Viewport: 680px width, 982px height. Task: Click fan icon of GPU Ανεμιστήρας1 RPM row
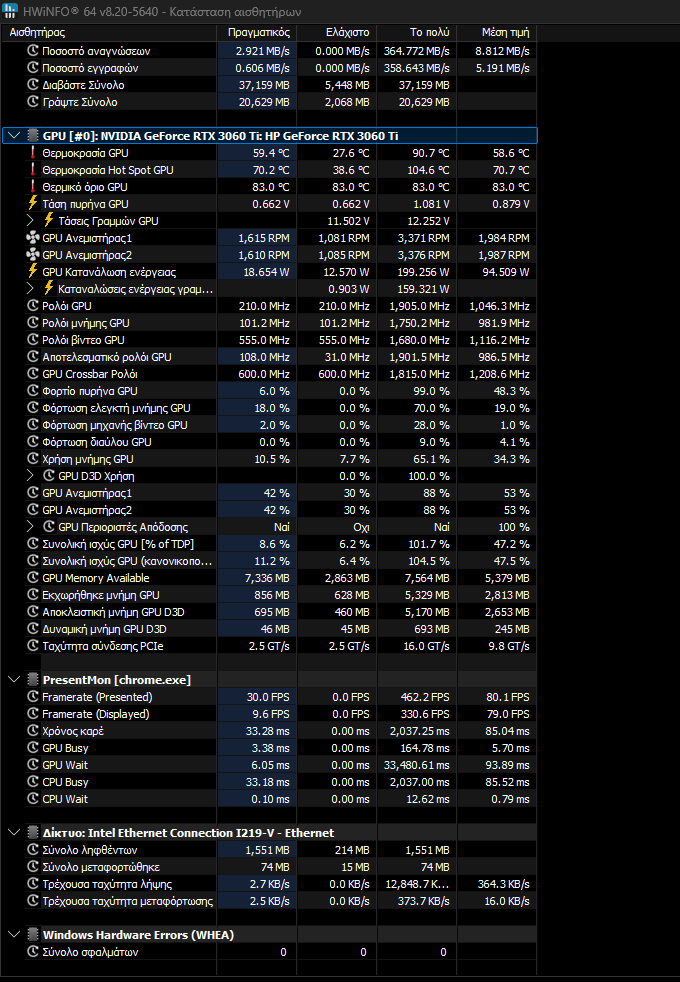[x=33, y=237]
